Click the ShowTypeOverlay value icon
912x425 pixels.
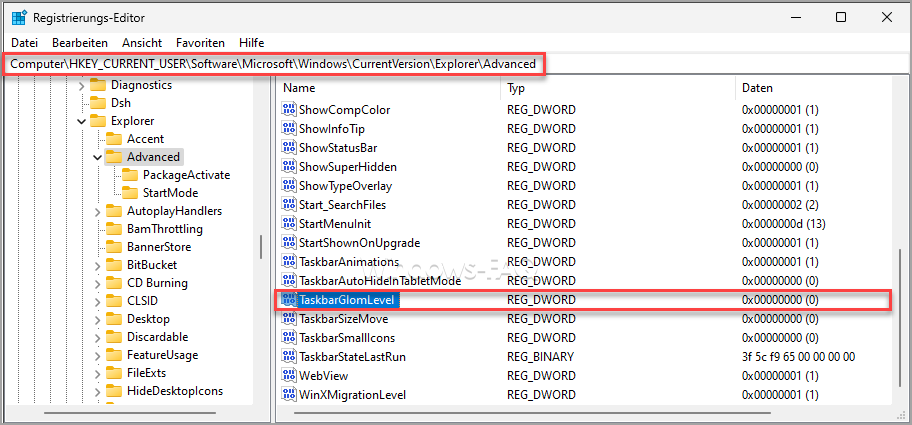pyautogui.click(x=288, y=186)
